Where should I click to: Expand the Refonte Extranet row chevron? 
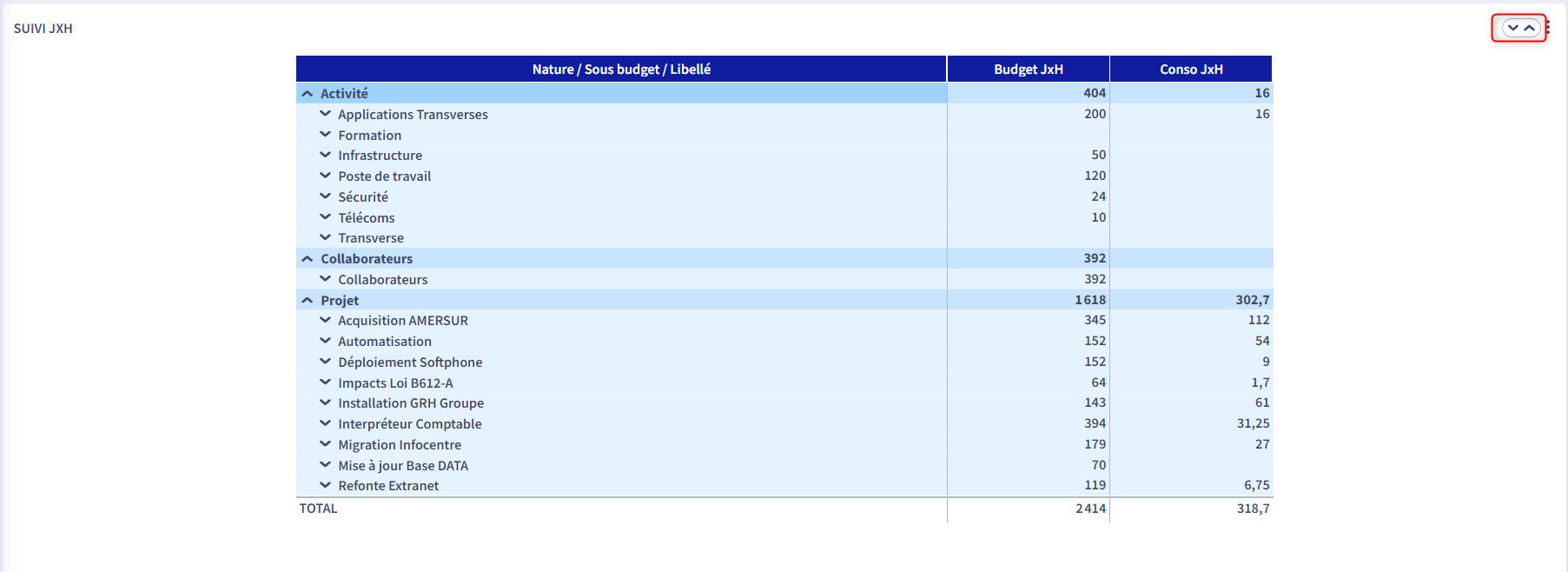point(325,485)
